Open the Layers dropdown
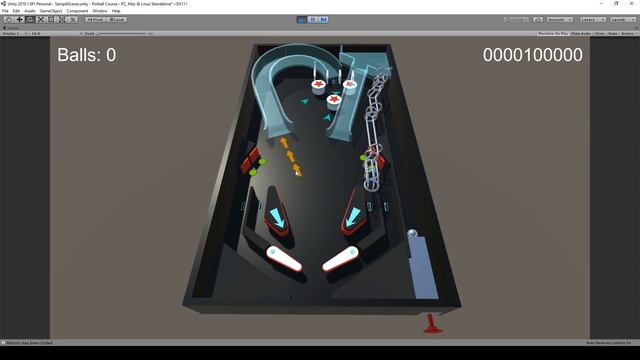Screen dimensions: 640x360 593,20
